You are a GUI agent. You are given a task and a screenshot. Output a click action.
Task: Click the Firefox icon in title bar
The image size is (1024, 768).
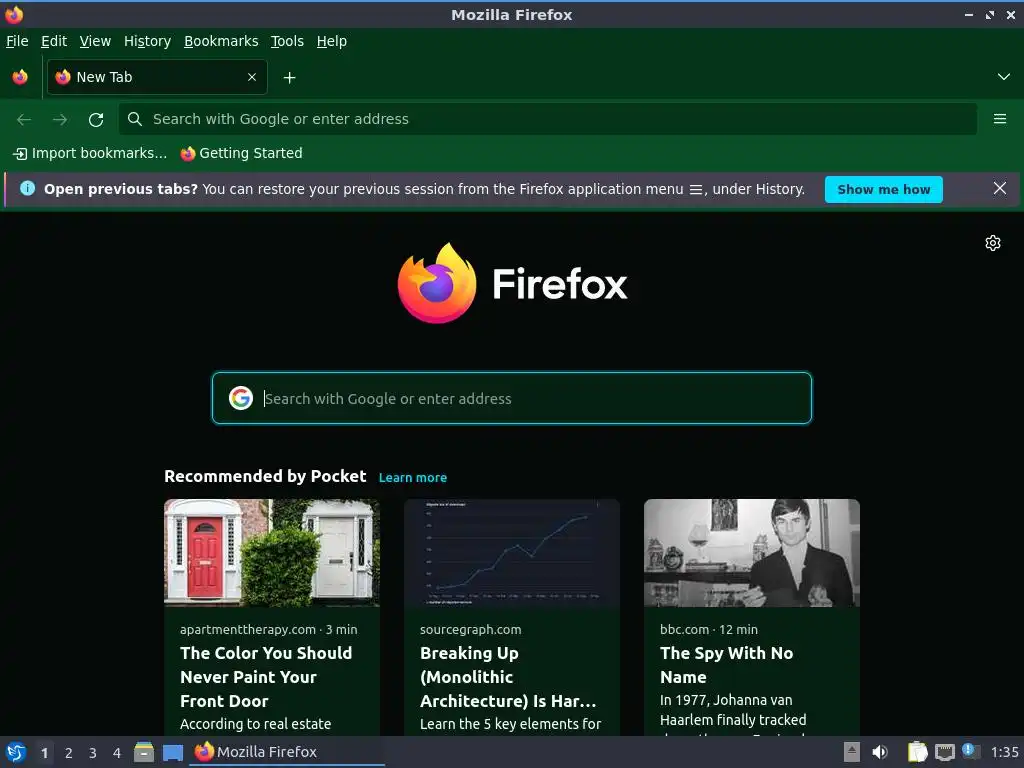tap(14, 14)
